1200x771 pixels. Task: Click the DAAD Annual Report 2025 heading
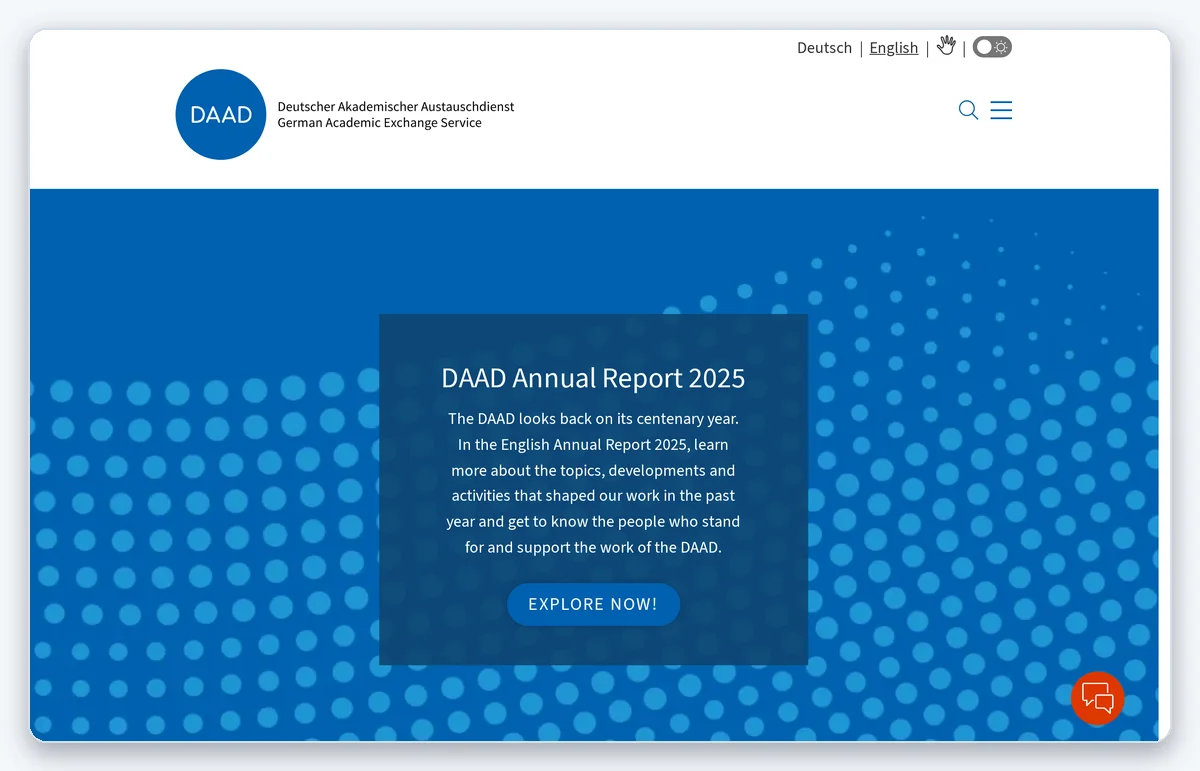point(593,378)
